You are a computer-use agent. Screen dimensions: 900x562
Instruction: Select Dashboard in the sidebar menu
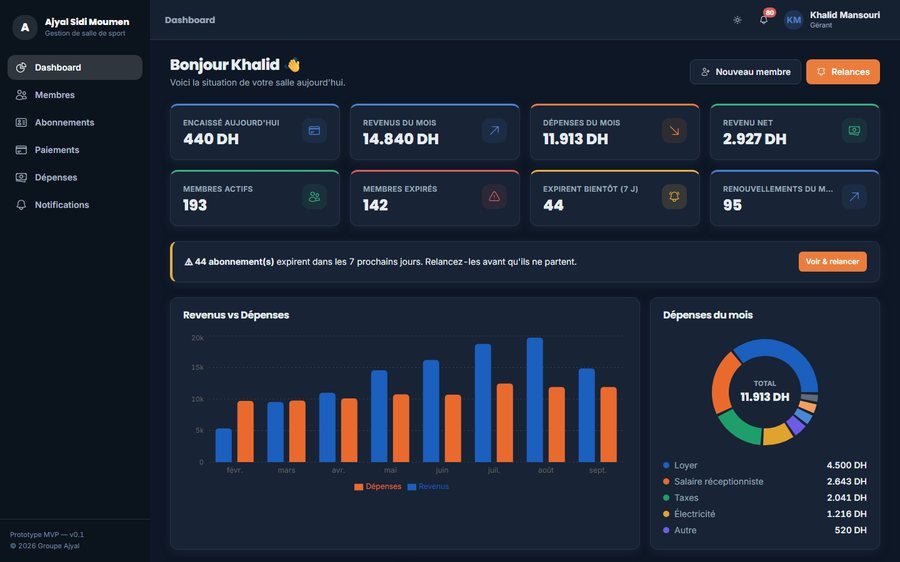pyautogui.click(x=75, y=68)
